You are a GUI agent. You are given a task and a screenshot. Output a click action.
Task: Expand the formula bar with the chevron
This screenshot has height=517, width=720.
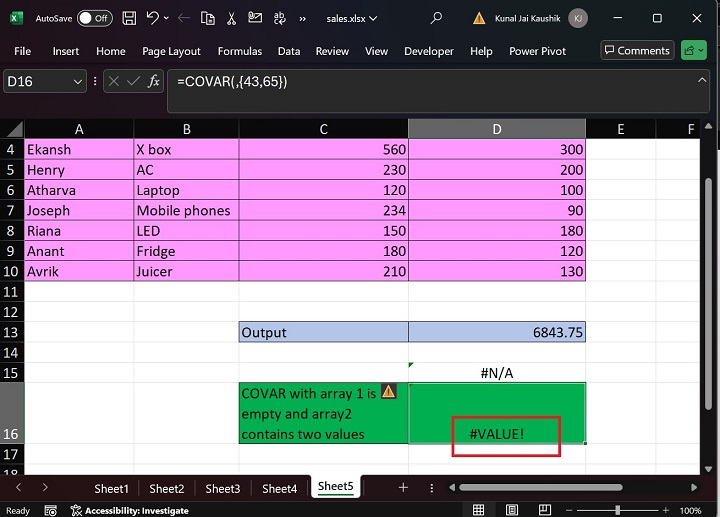pyautogui.click(x=702, y=80)
